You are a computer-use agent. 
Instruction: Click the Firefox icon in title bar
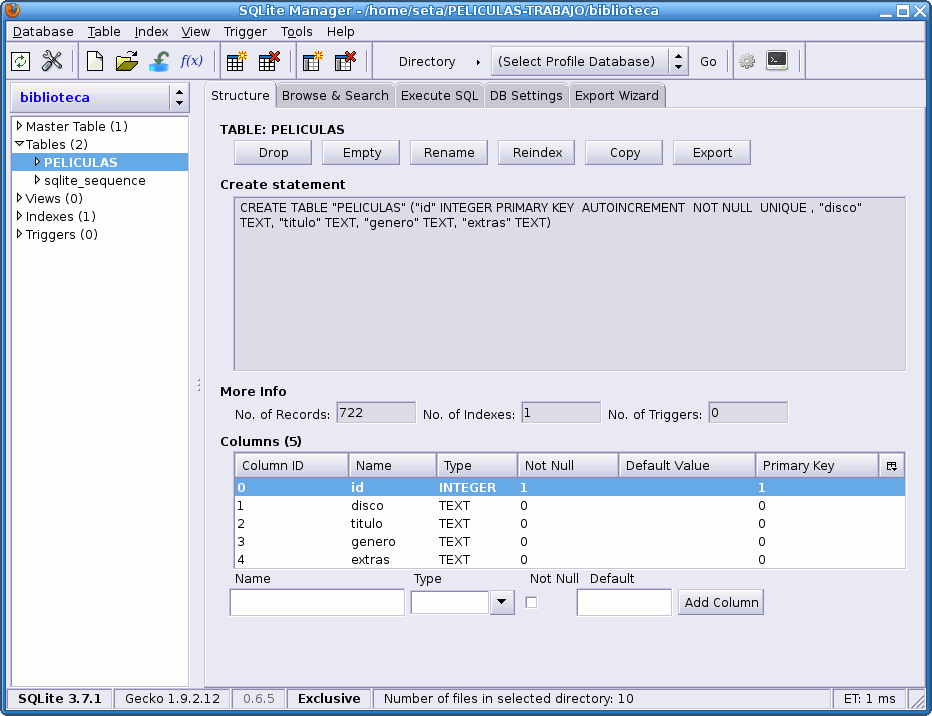12,9
